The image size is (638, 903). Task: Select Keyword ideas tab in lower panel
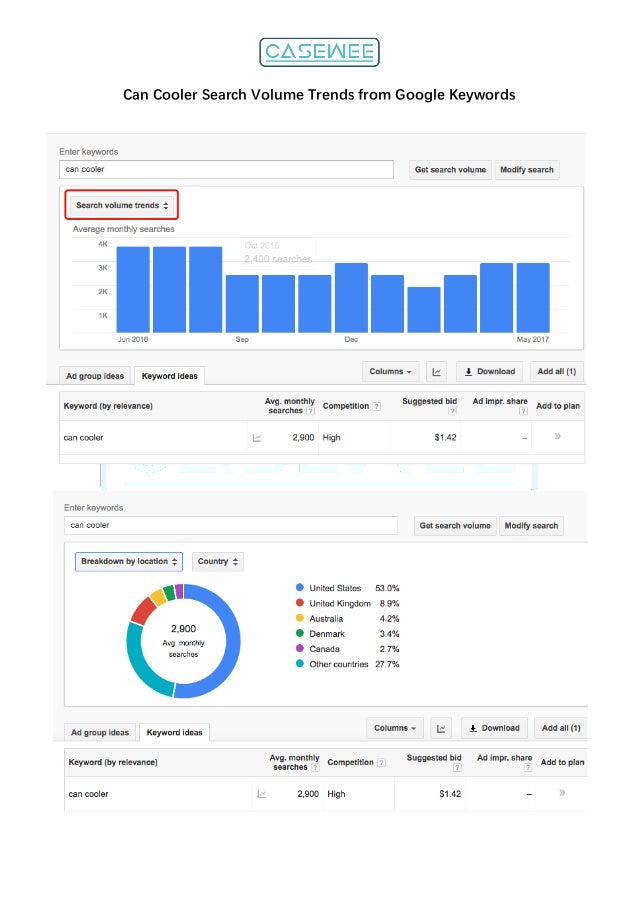(x=174, y=733)
